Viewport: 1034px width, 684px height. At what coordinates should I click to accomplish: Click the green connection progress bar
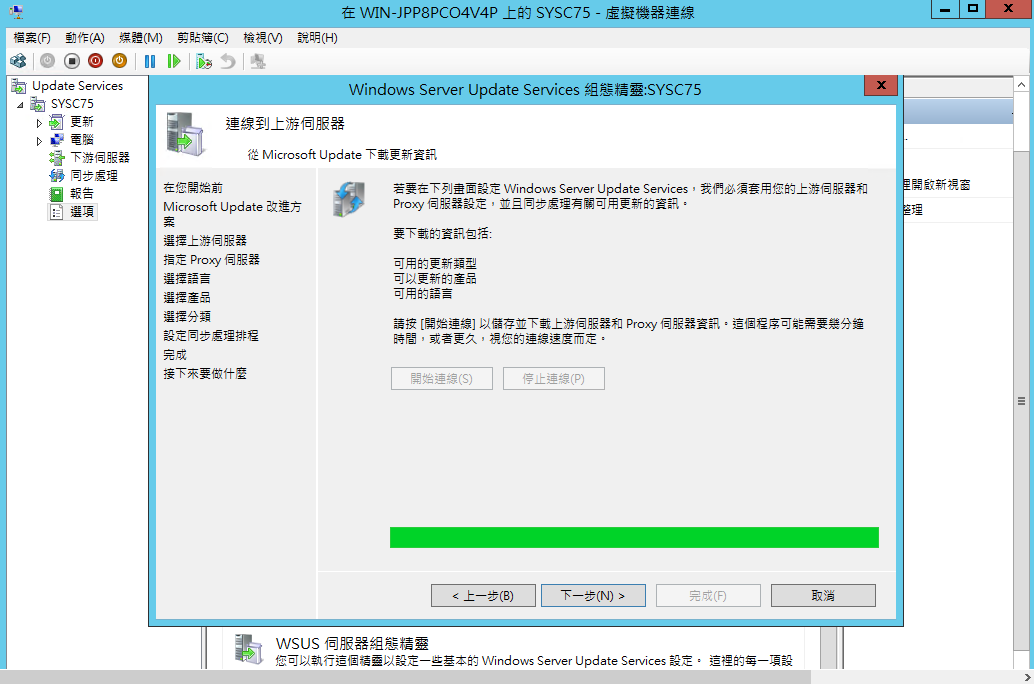click(634, 538)
